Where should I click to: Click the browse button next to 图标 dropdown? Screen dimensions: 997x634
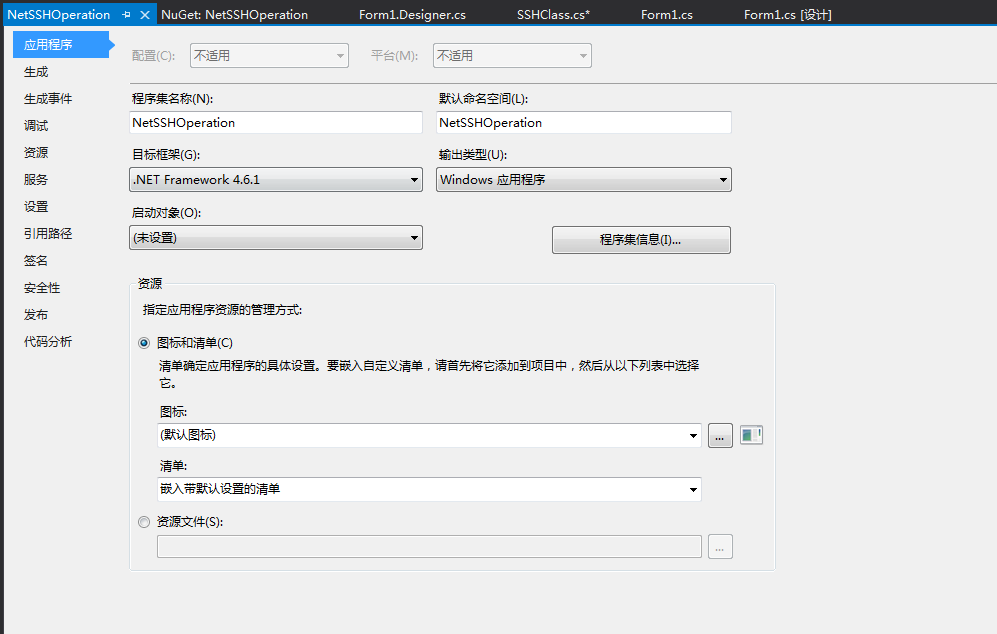[720, 435]
